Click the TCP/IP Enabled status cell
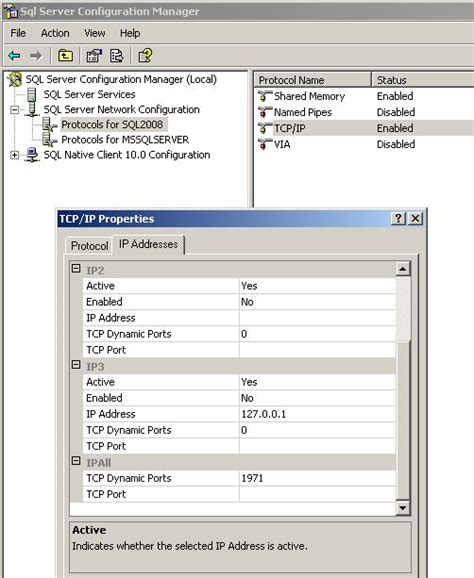The image size is (474, 578). (395, 128)
